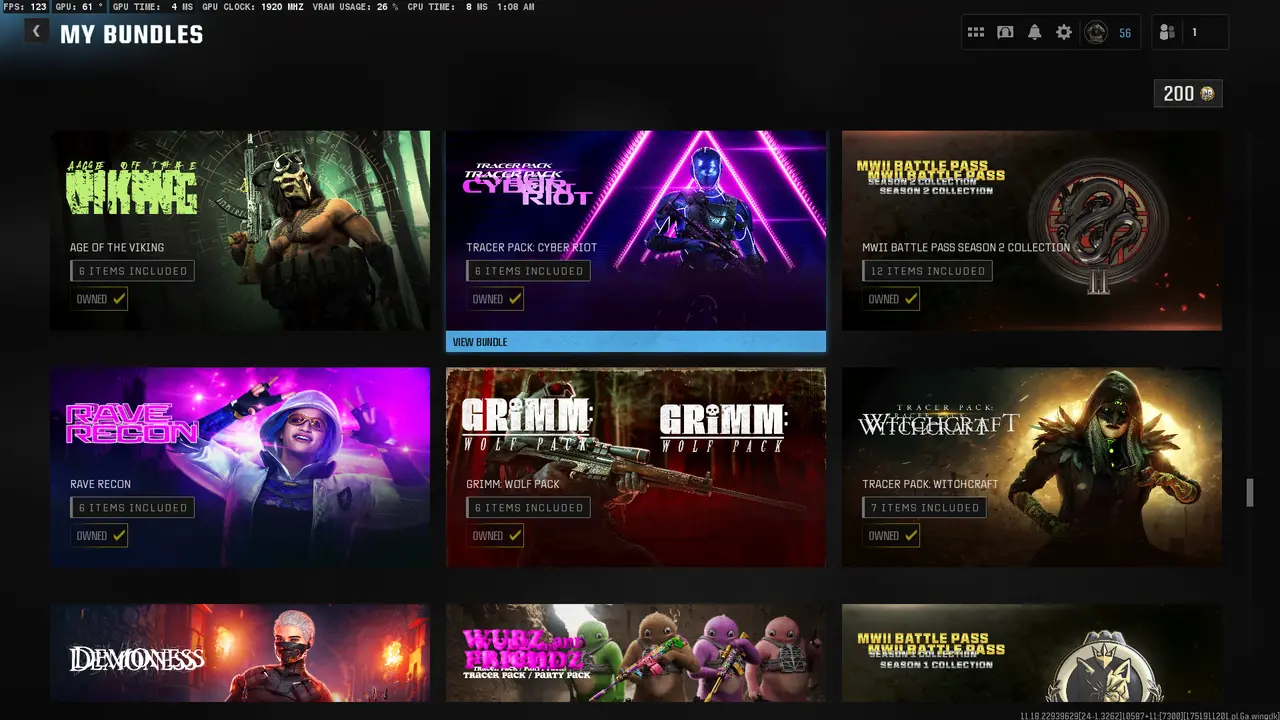Select the MWII Battle Pass Season 1 card
1280x720 pixels.
1032,653
